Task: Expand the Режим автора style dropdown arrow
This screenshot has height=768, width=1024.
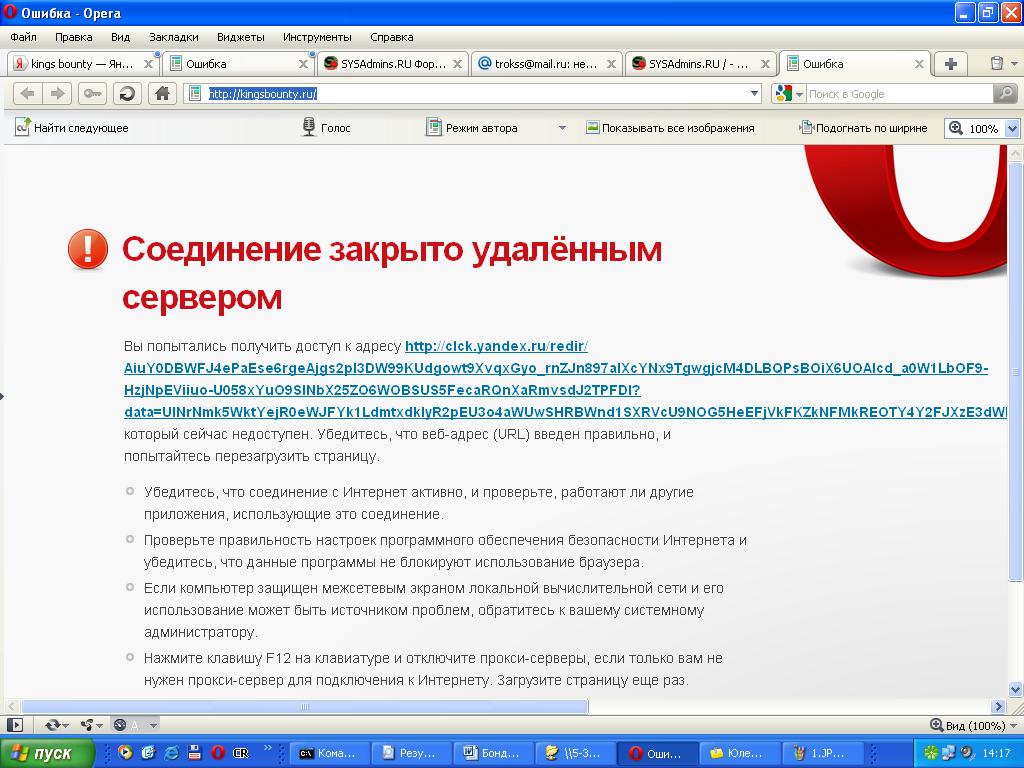Action: click(562, 128)
